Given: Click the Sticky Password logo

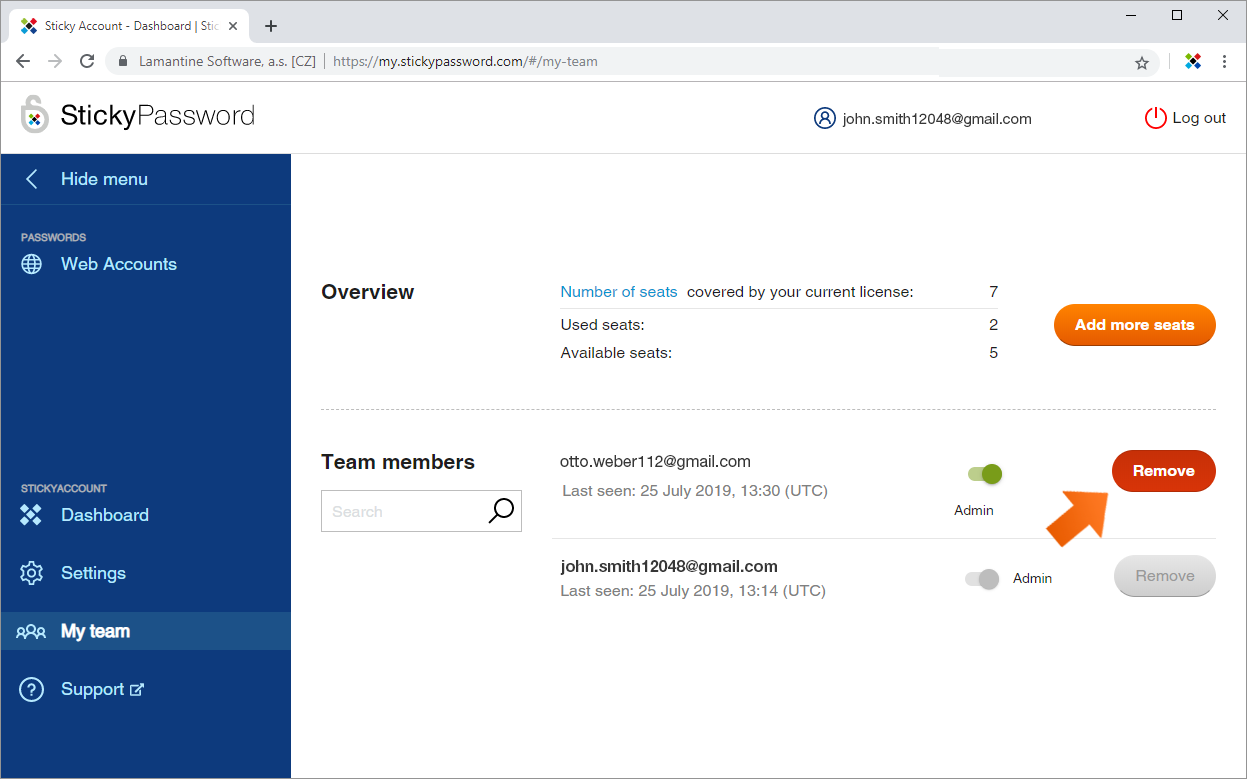Looking at the screenshot, I should (x=138, y=116).
